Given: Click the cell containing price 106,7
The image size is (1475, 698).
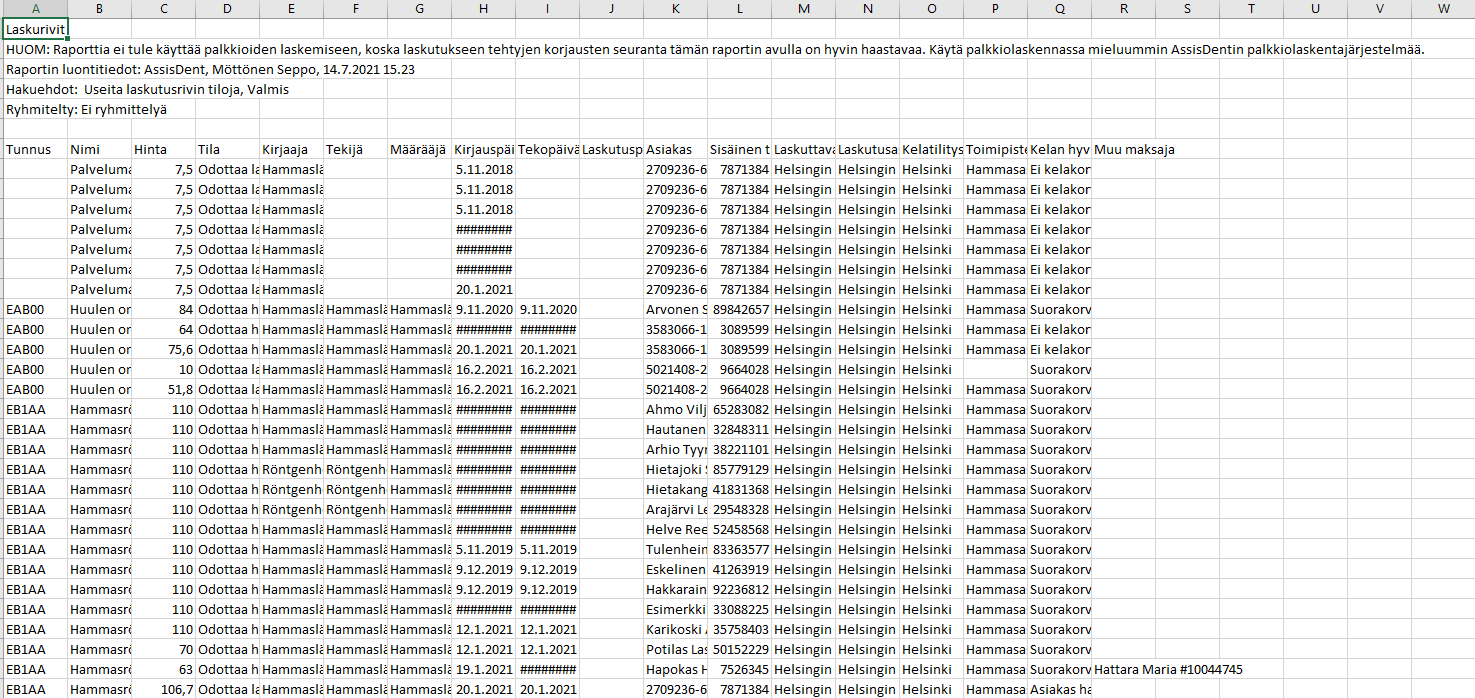Looking at the screenshot, I should [163, 689].
